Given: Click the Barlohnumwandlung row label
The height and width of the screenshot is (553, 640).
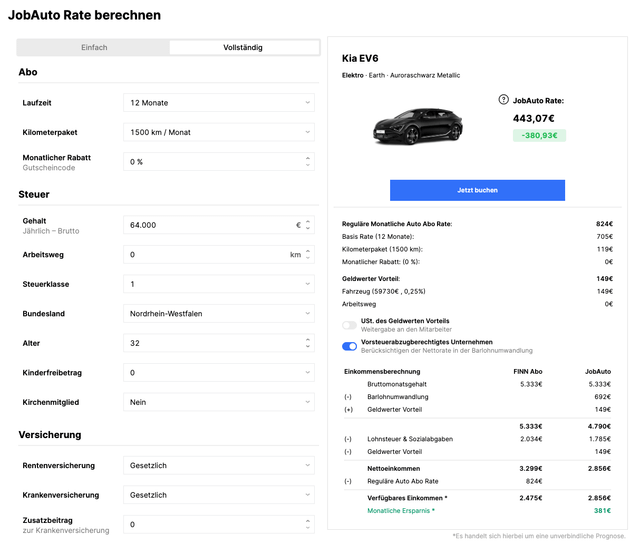Looking at the screenshot, I should tap(398, 397).
